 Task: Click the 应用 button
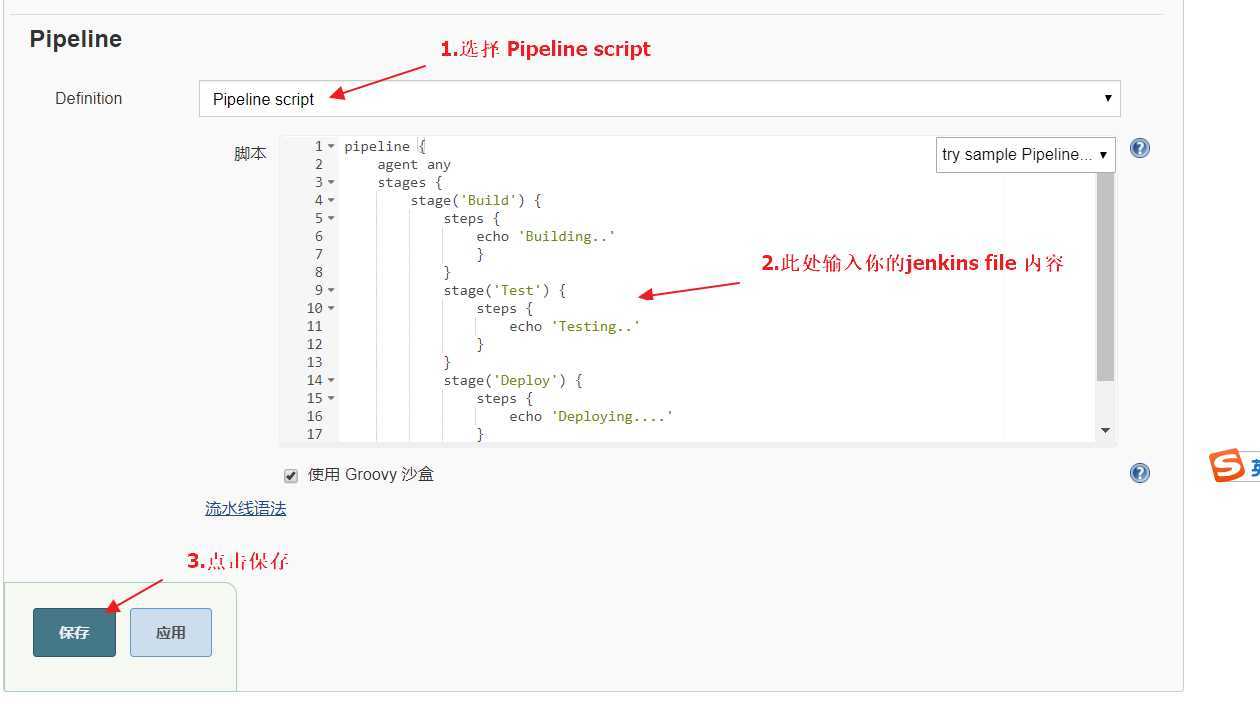[x=171, y=632]
